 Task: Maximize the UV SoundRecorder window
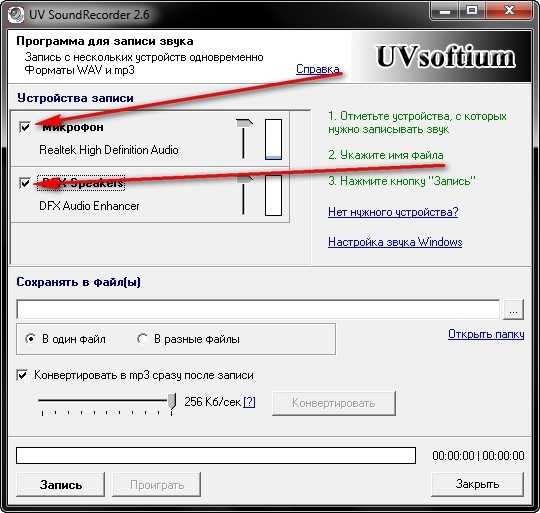tap(472, 11)
